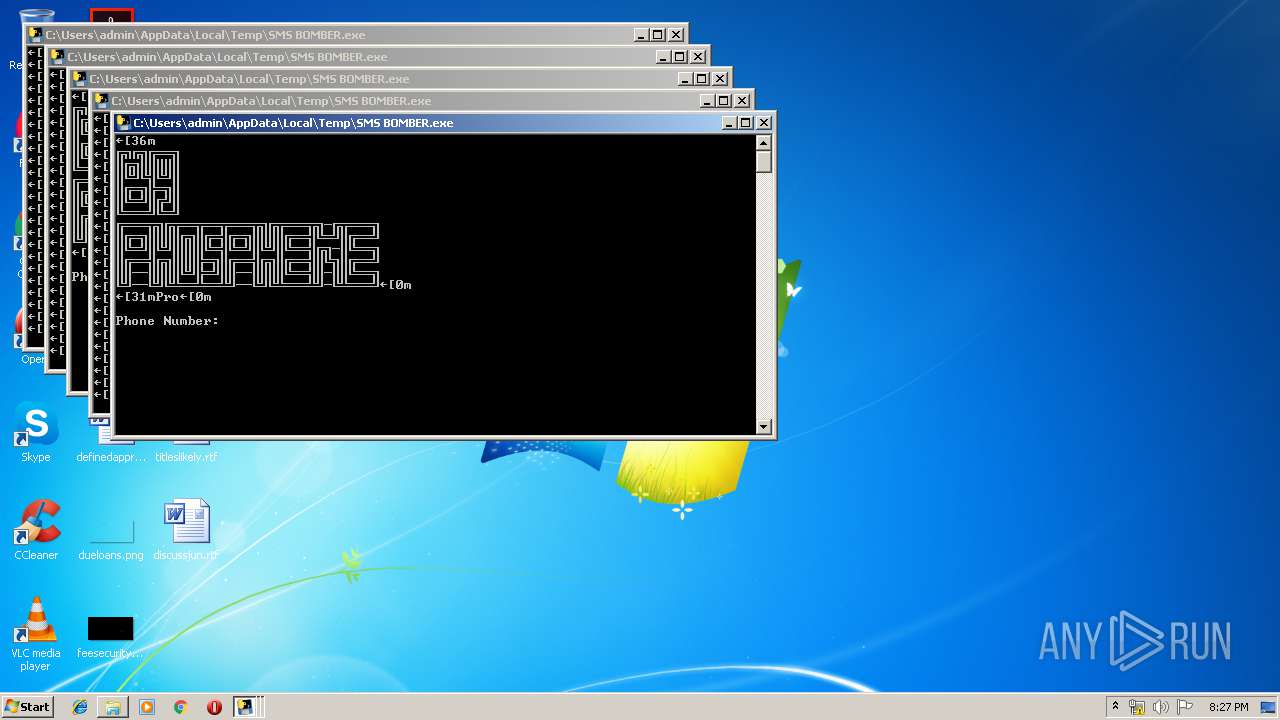Viewport: 1280px width, 720px height.
Task: Minimize the front SMS BOMBER console
Action: pyautogui.click(x=730, y=123)
